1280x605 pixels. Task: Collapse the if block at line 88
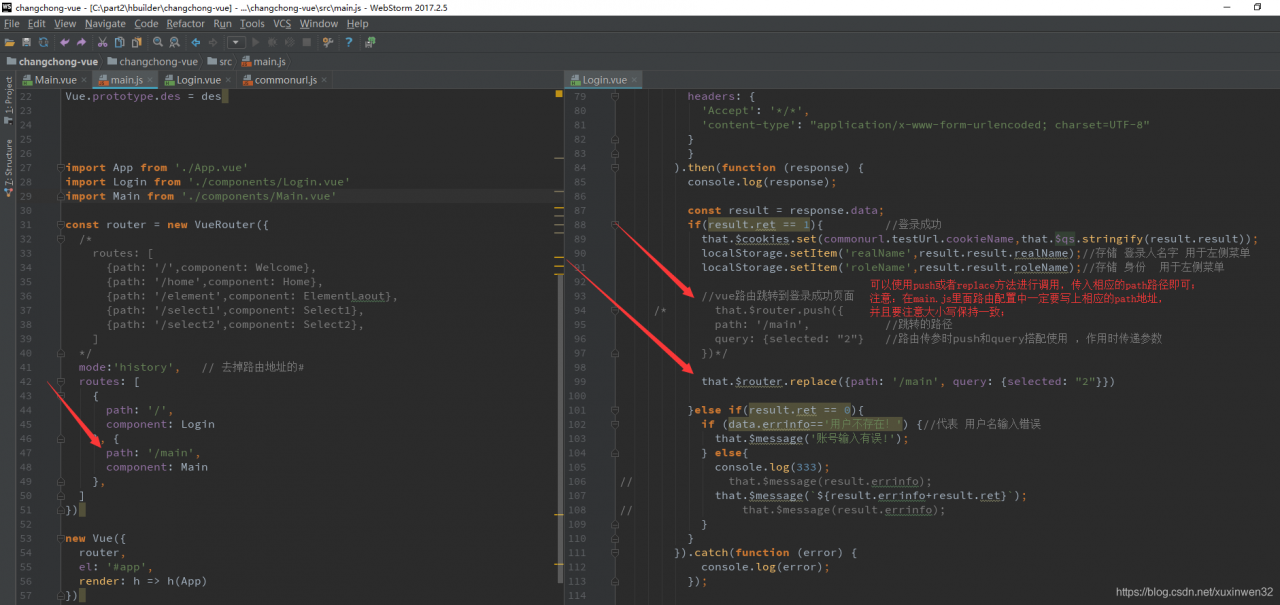[x=614, y=225]
